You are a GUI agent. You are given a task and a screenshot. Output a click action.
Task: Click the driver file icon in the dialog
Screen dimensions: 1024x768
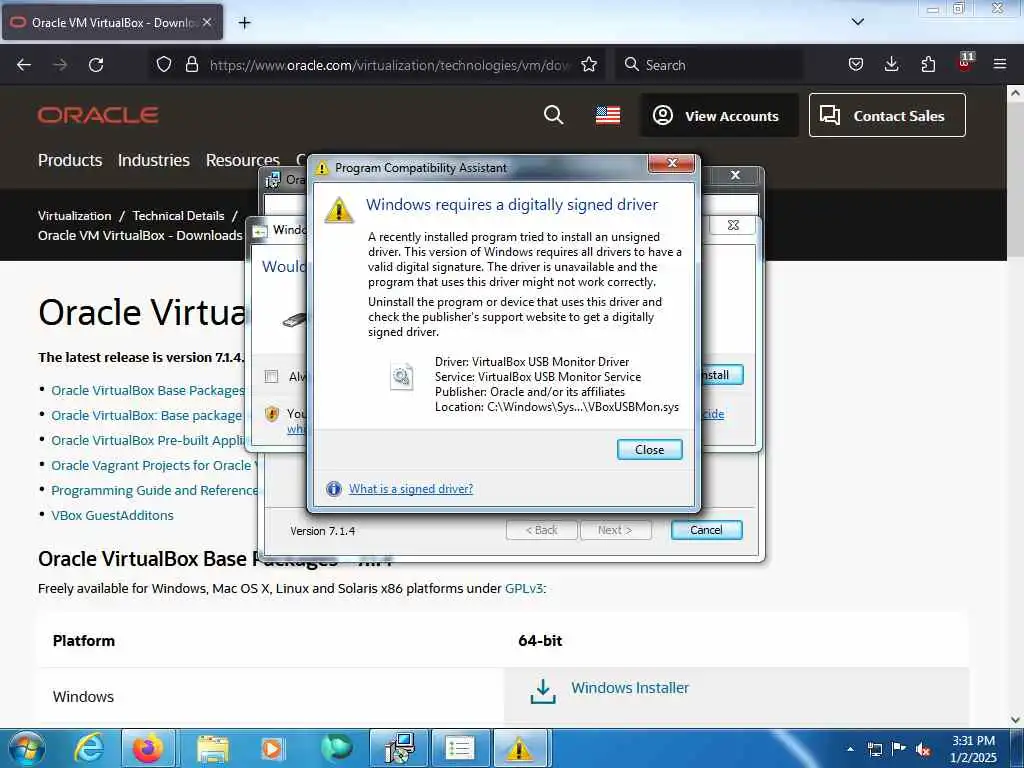(x=402, y=377)
